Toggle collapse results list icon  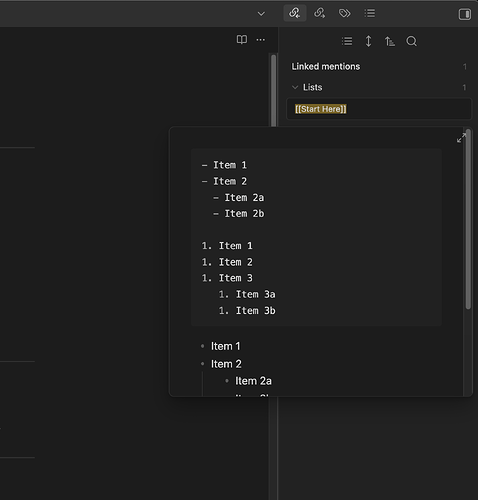347,41
